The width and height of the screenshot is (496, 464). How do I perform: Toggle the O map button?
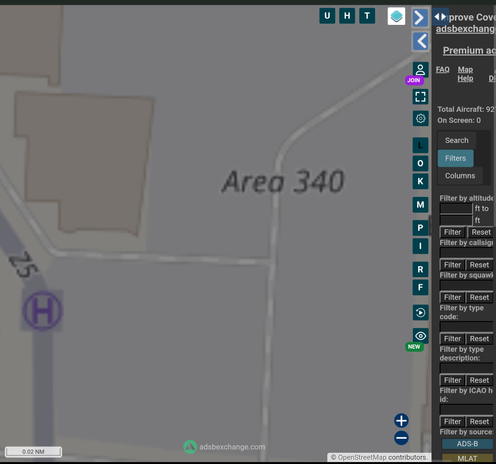[x=420, y=163]
